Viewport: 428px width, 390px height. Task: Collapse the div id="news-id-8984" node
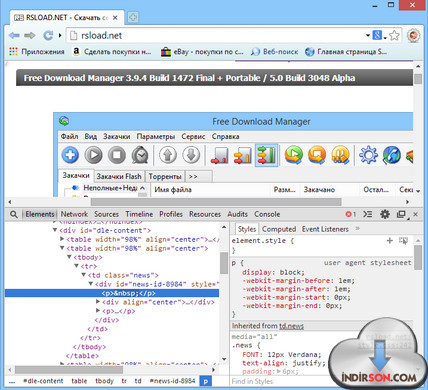[x=91, y=284]
